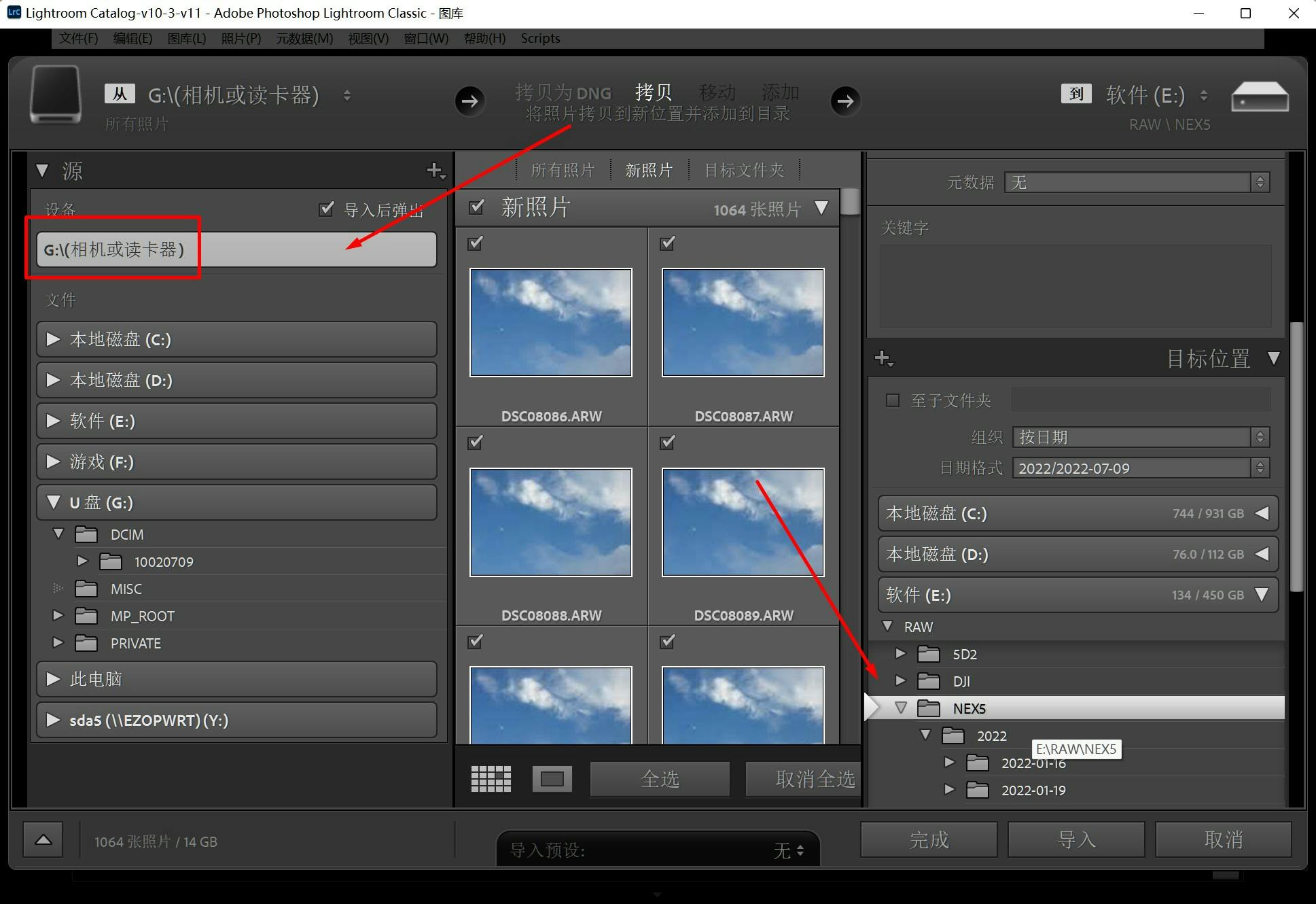Switch to 目标文件夹 tab

pos(744,170)
